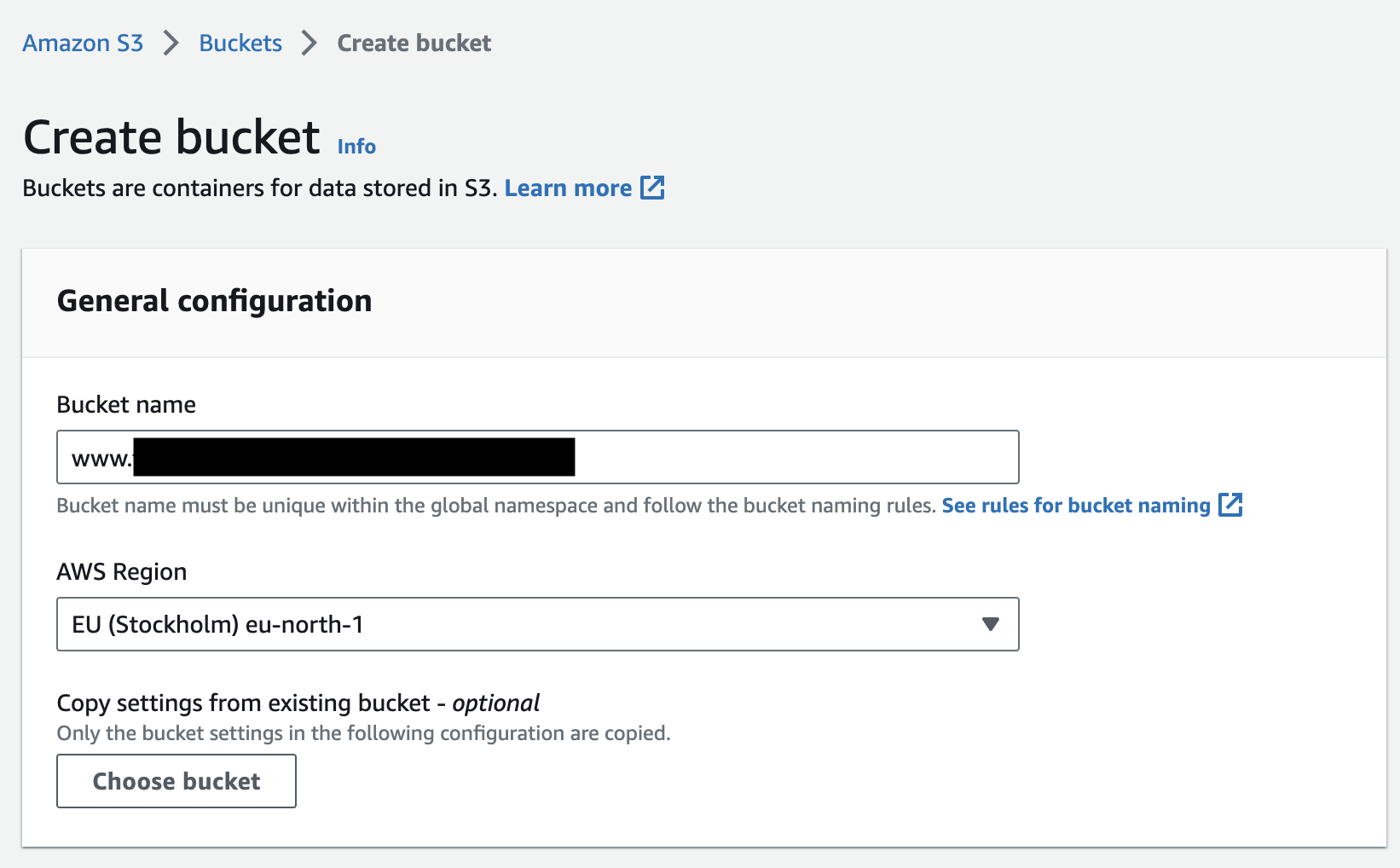Open the Amazon S3 breadcrumb link
Viewport: 1400px width, 868px height.
point(83,43)
